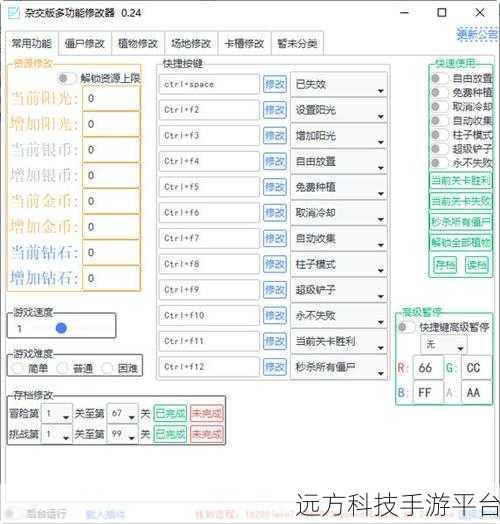Open the 场地修改 tab
Screen dimensions: 500x524
pyautogui.click(x=191, y=43)
